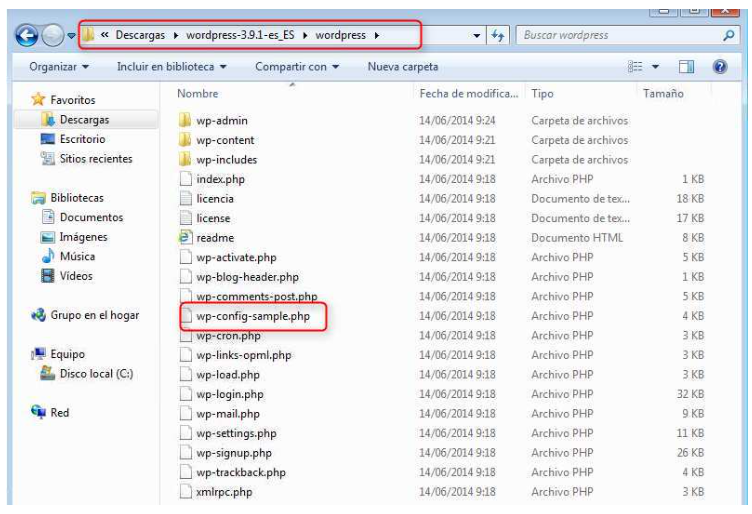Select wp-config-sample.php file name
Screen dimensions: 752x514
pyautogui.click(x=253, y=316)
